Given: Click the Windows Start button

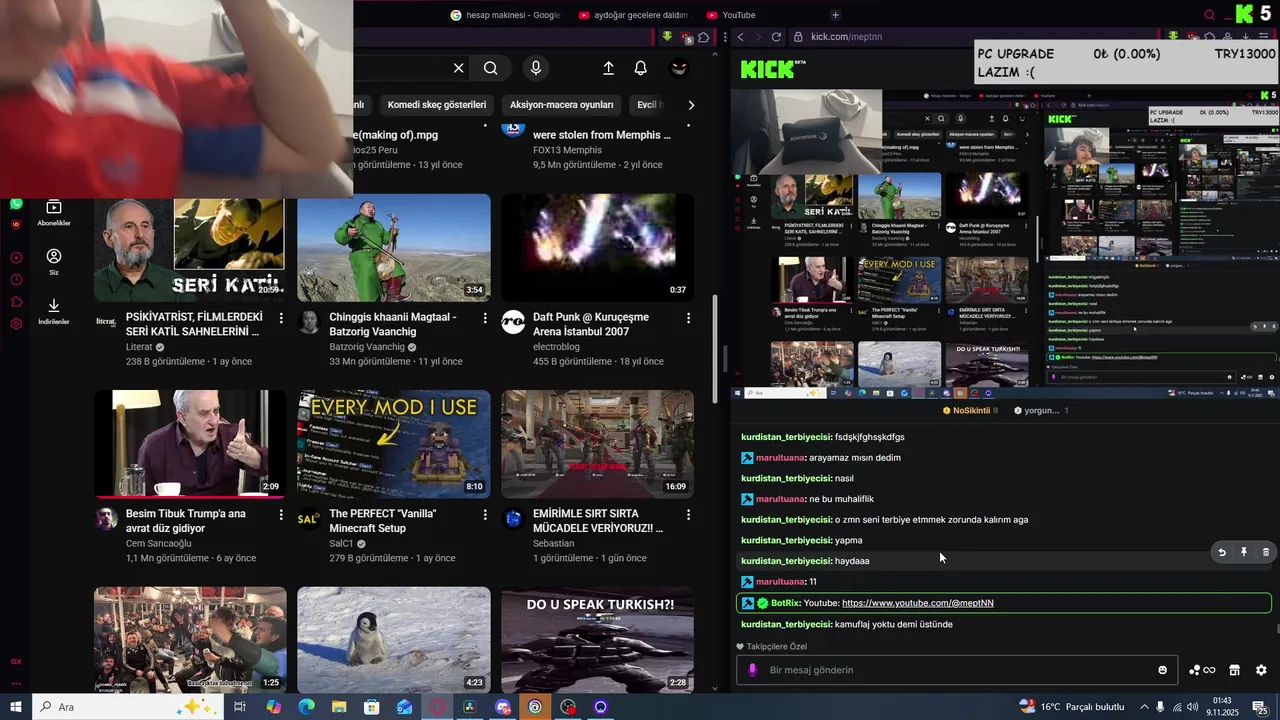Looking at the screenshot, I should click(16, 707).
